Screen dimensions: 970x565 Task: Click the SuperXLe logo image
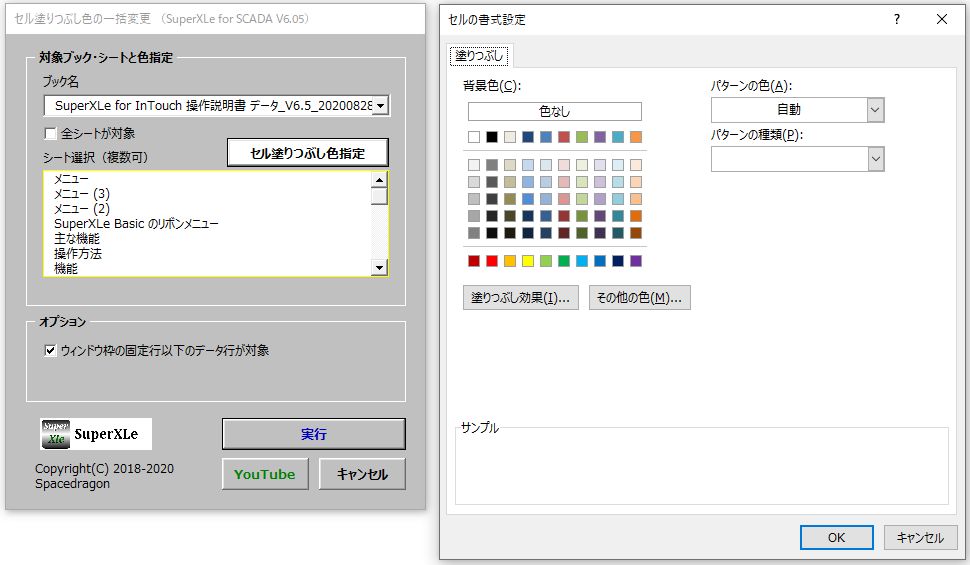96,434
